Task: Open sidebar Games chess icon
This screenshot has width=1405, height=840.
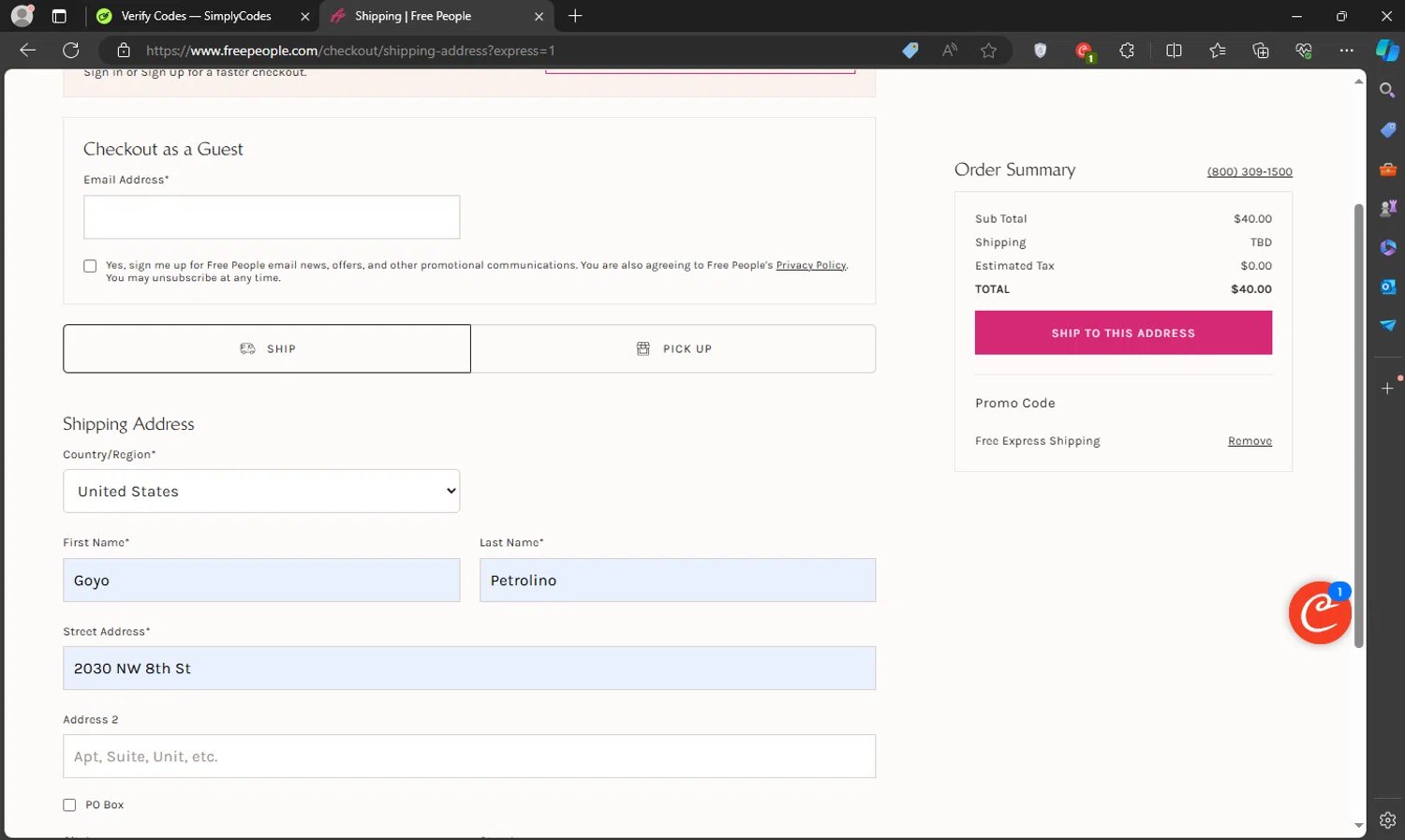Action: (1388, 208)
